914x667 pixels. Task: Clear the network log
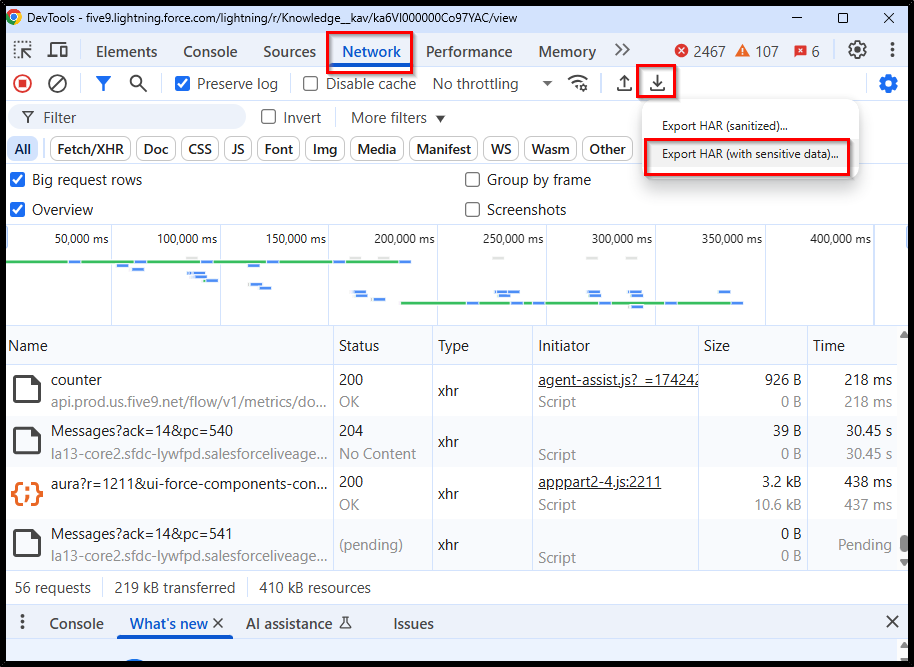(x=57, y=84)
